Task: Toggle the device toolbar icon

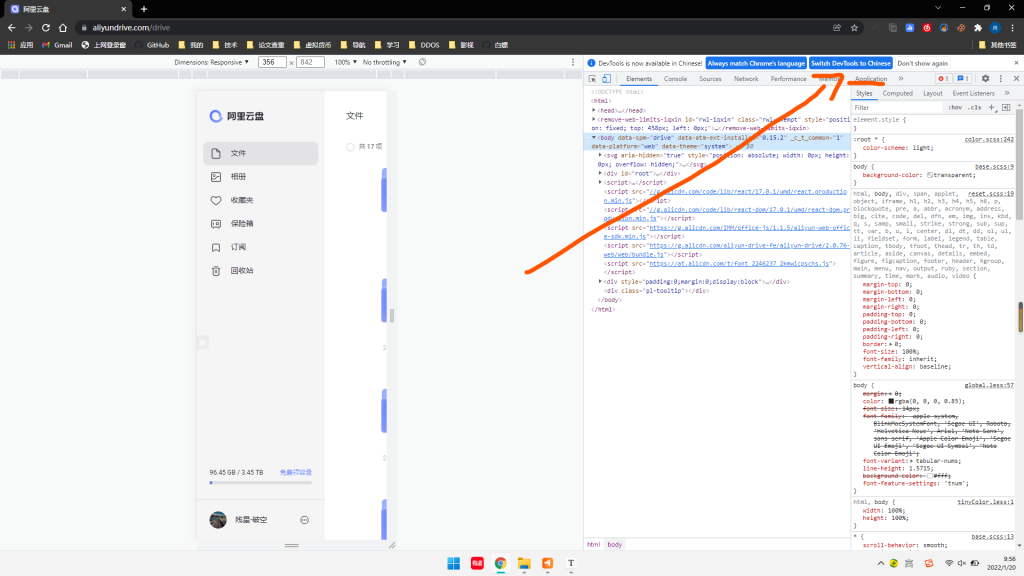Action: pos(607,78)
